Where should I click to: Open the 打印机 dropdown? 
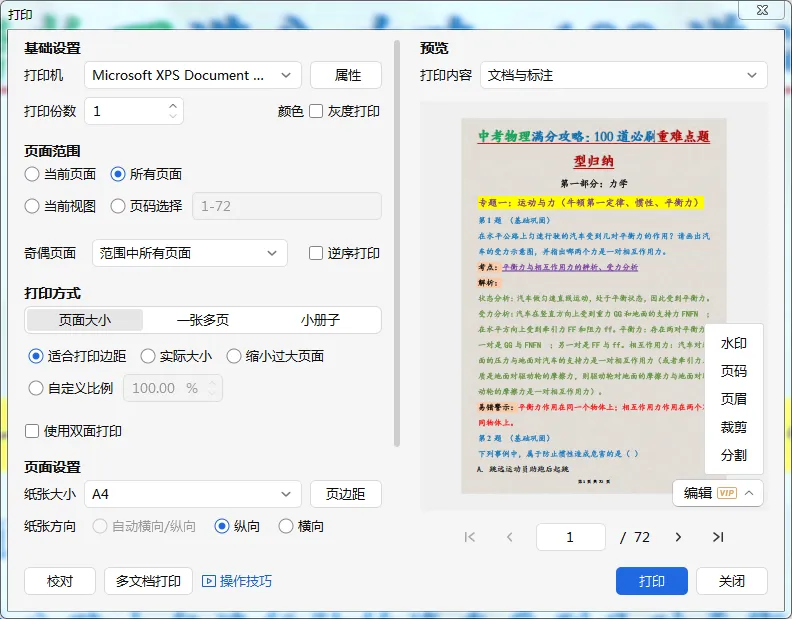coord(193,75)
